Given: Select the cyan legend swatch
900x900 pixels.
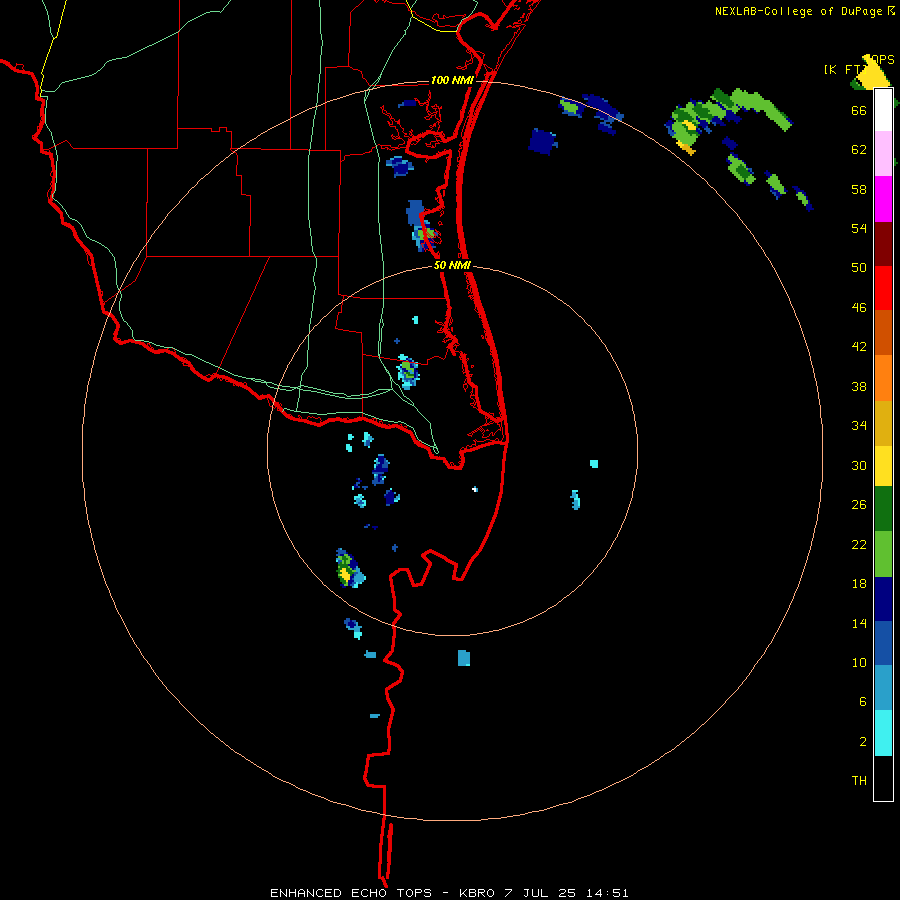Looking at the screenshot, I should [x=883, y=733].
